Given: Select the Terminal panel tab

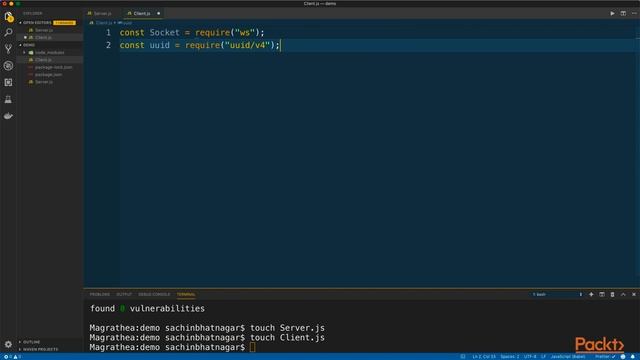Looking at the screenshot, I should pos(186,294).
